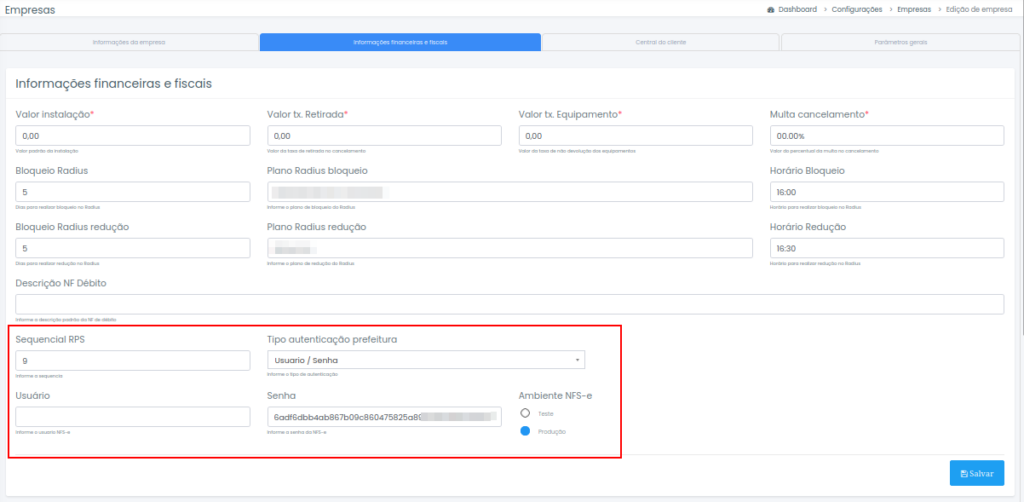Open the Empresas breadcrumb link

(912, 9)
